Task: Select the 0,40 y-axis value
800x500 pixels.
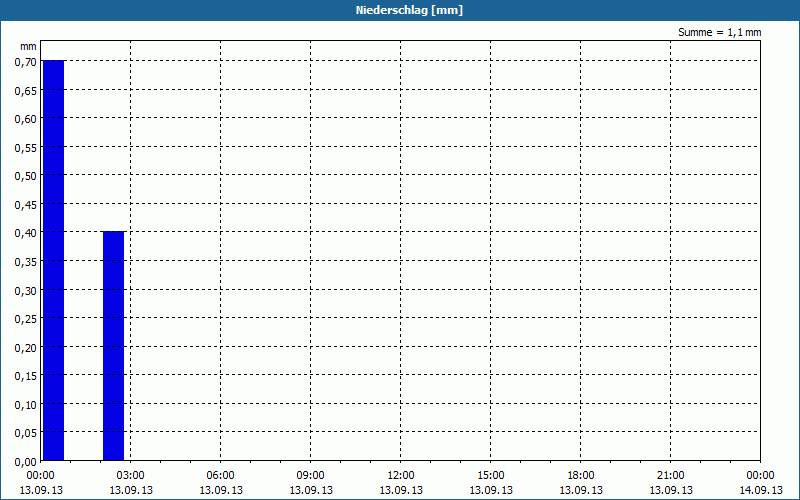Action: [26, 233]
